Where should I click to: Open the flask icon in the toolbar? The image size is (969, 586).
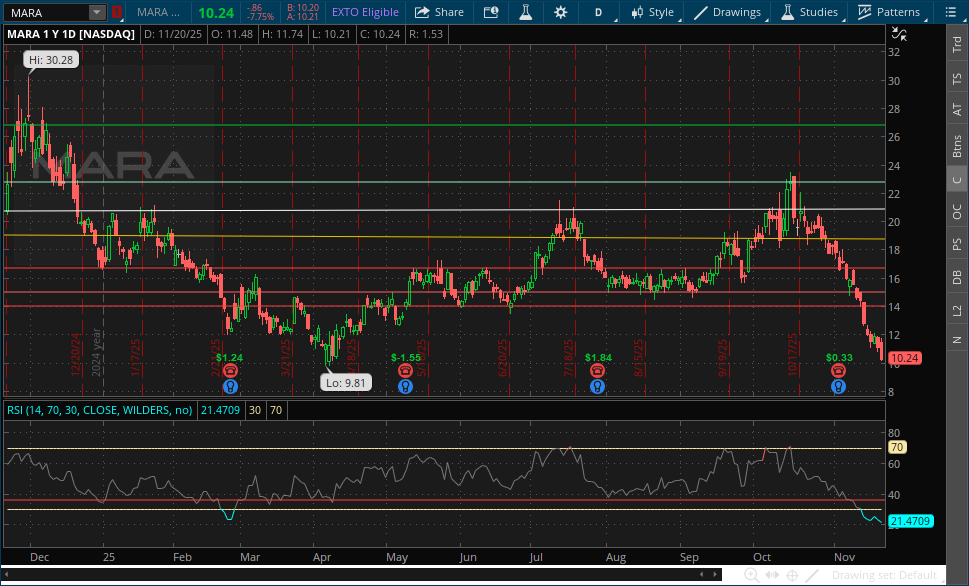525,12
